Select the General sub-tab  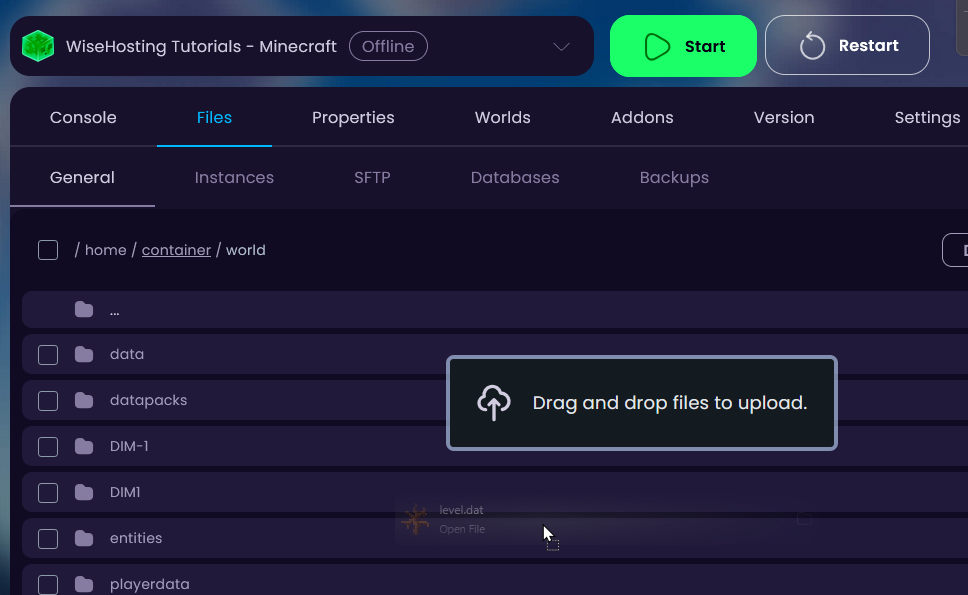(82, 177)
